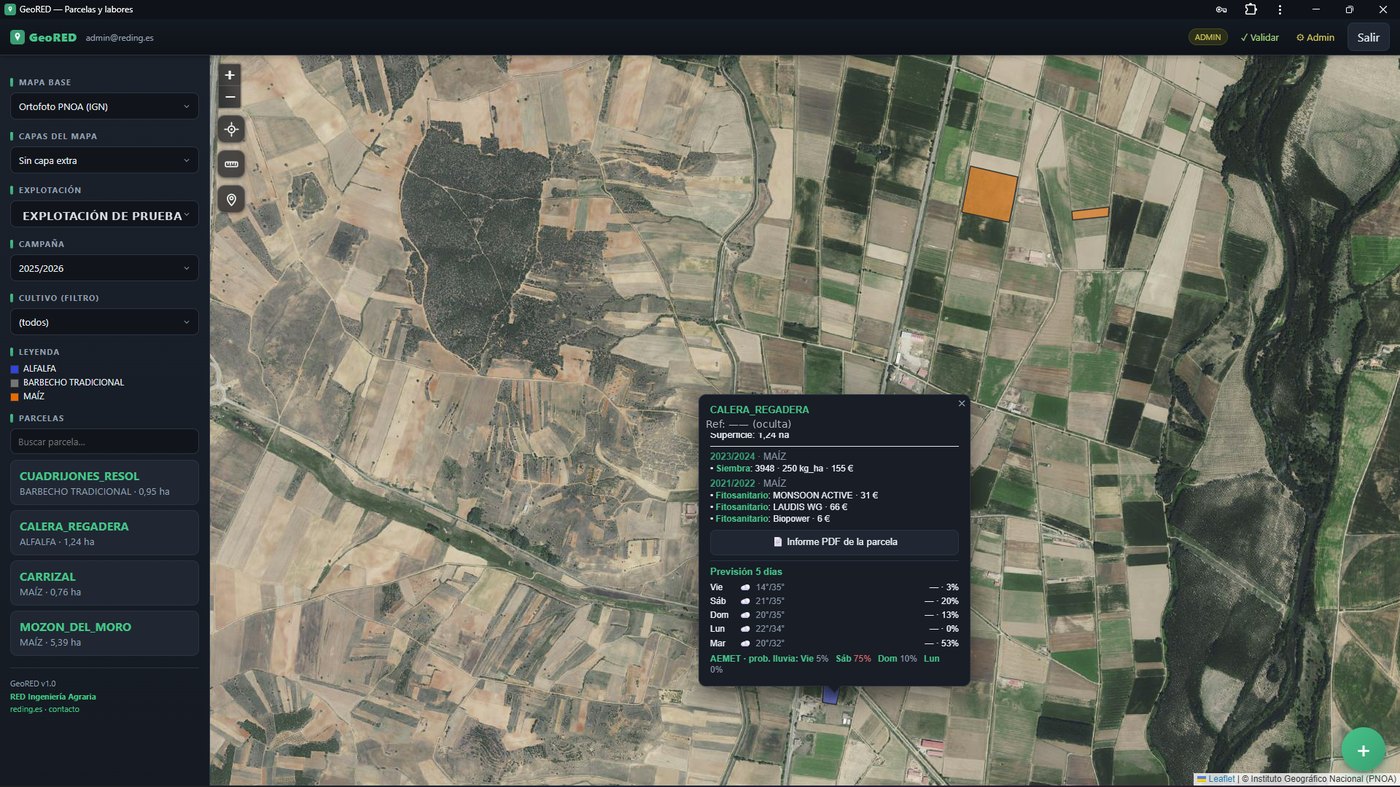This screenshot has width=1400, height=787.
Task: Select the thin orange strip parcel on map
Action: 1090,213
